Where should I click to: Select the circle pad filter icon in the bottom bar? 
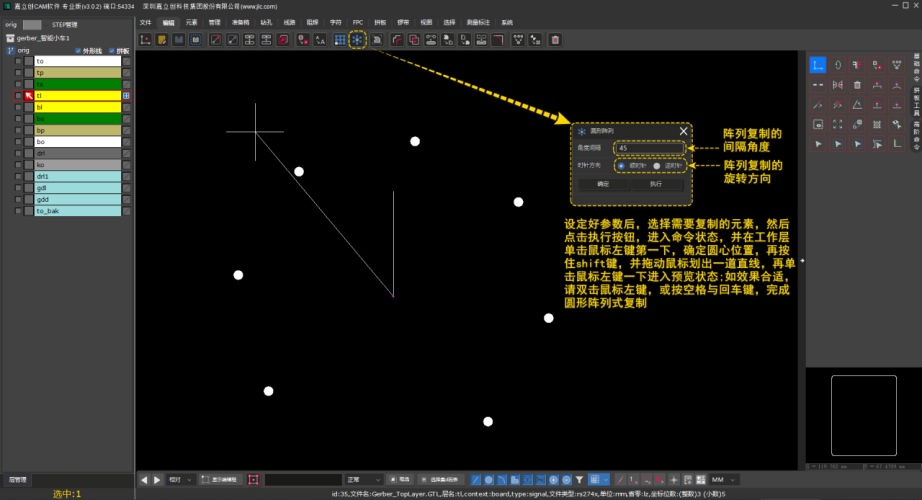(x=489, y=480)
